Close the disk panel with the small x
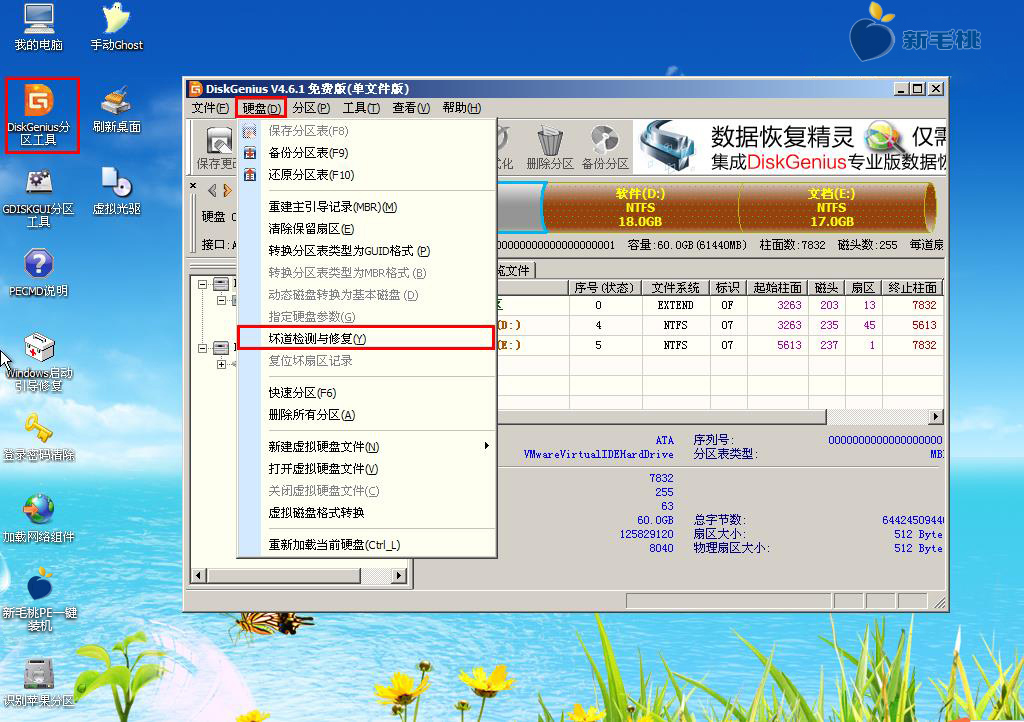Image resolution: width=1024 pixels, height=722 pixels. tap(193, 185)
